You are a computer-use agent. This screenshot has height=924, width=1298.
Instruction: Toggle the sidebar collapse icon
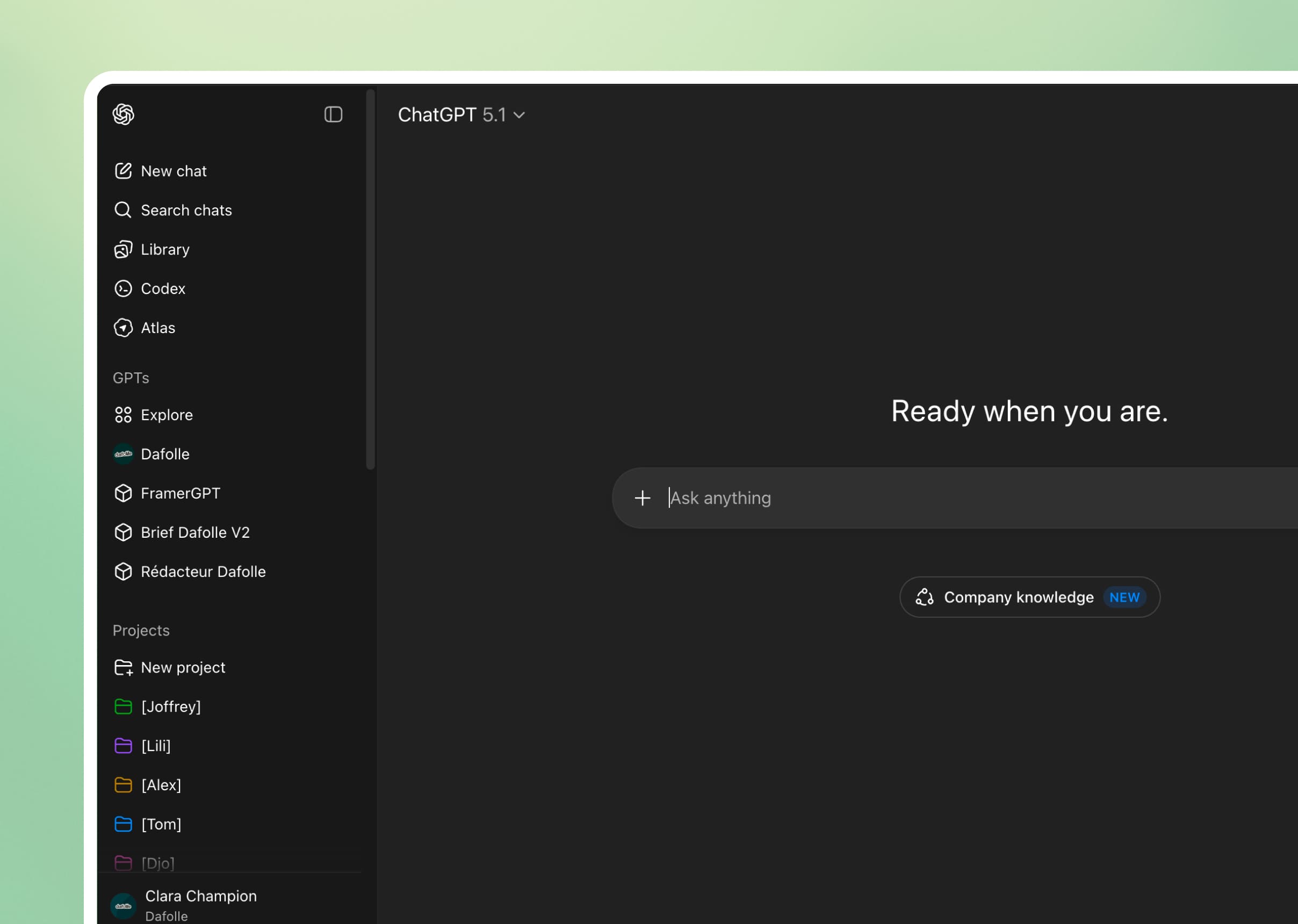[x=333, y=114]
